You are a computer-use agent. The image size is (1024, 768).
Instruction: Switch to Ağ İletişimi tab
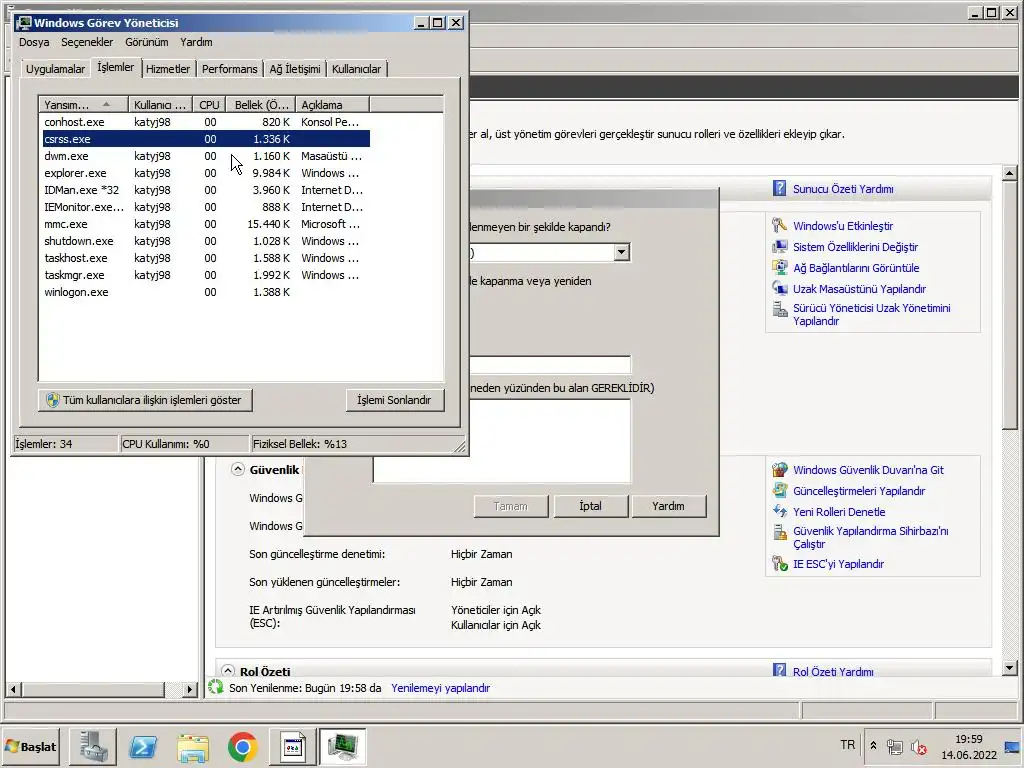[295, 69]
